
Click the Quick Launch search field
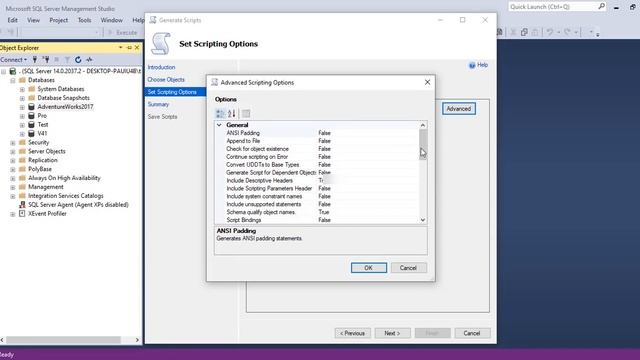coord(553,7)
